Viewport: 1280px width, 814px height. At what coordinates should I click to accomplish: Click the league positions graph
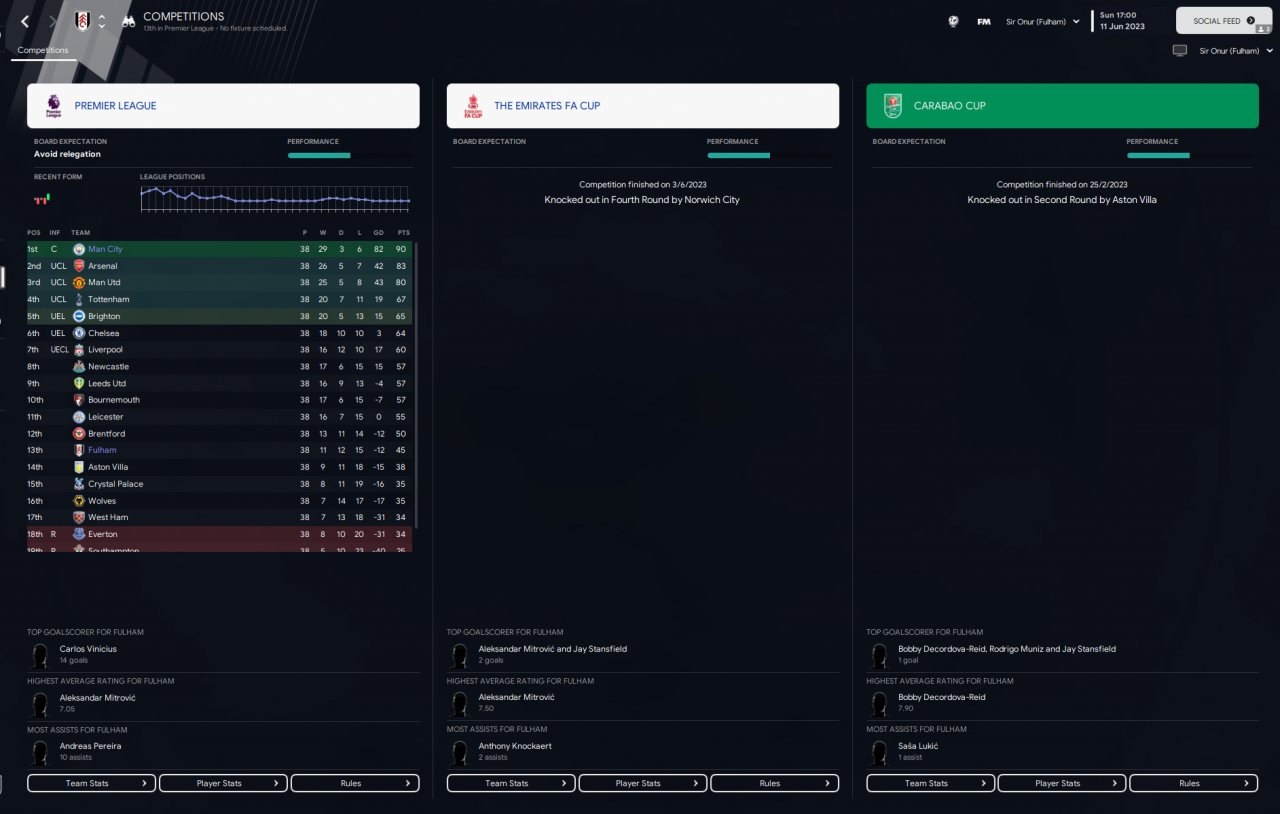[x=275, y=198]
